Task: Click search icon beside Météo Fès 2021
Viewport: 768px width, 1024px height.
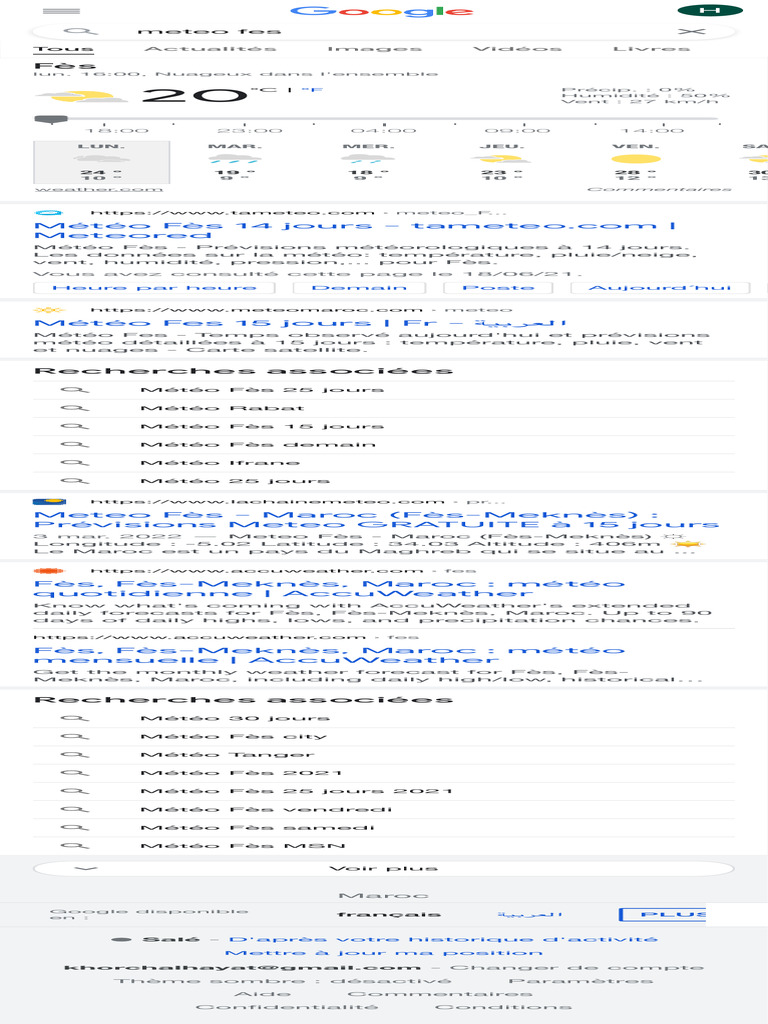Action: 74,773
